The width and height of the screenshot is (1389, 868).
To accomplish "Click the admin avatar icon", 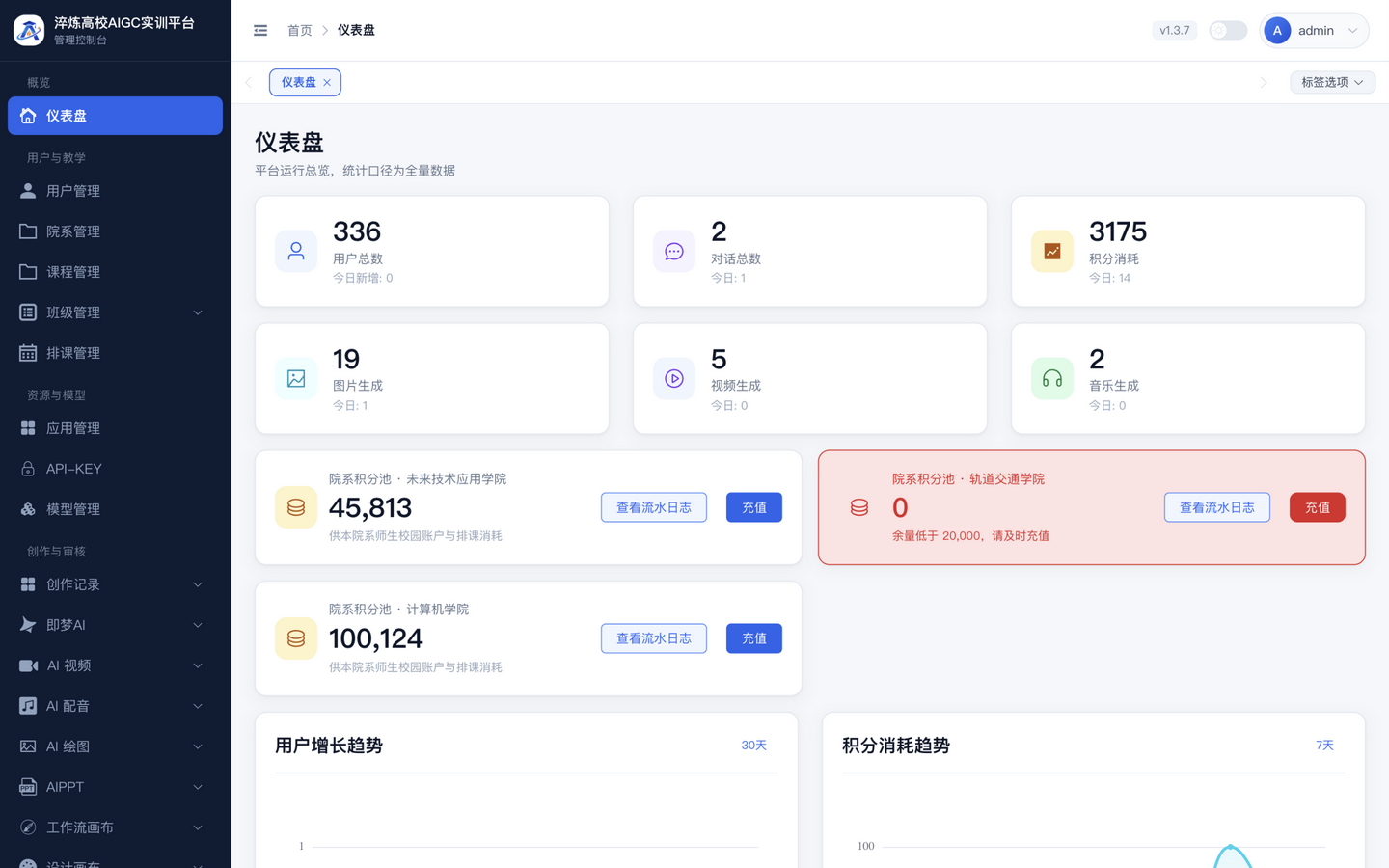I will [x=1277, y=31].
